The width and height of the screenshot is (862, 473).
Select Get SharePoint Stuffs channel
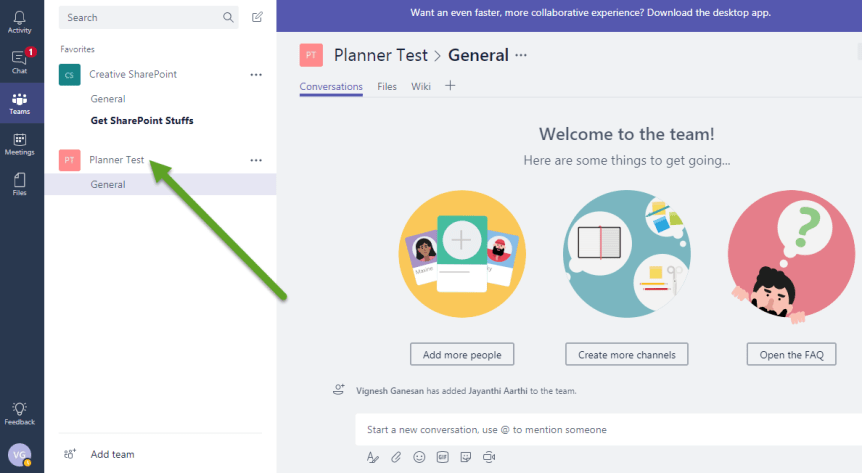(141, 121)
